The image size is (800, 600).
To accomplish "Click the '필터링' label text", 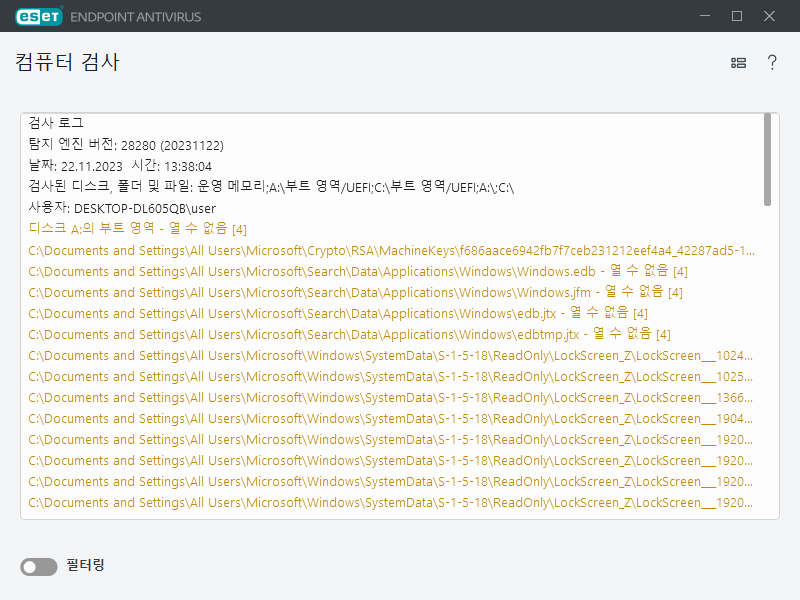I will tap(85, 565).
